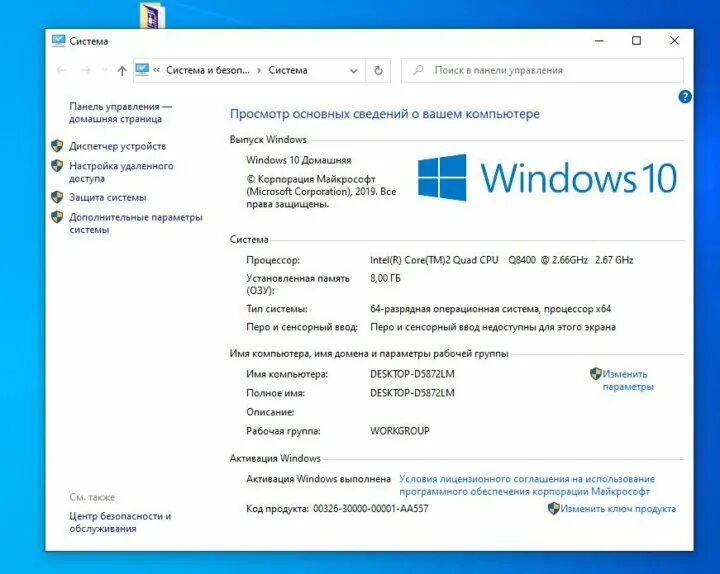Viewport: 720px width, 574px height.
Task: Open 'Защита системы' link
Action: click(108, 197)
